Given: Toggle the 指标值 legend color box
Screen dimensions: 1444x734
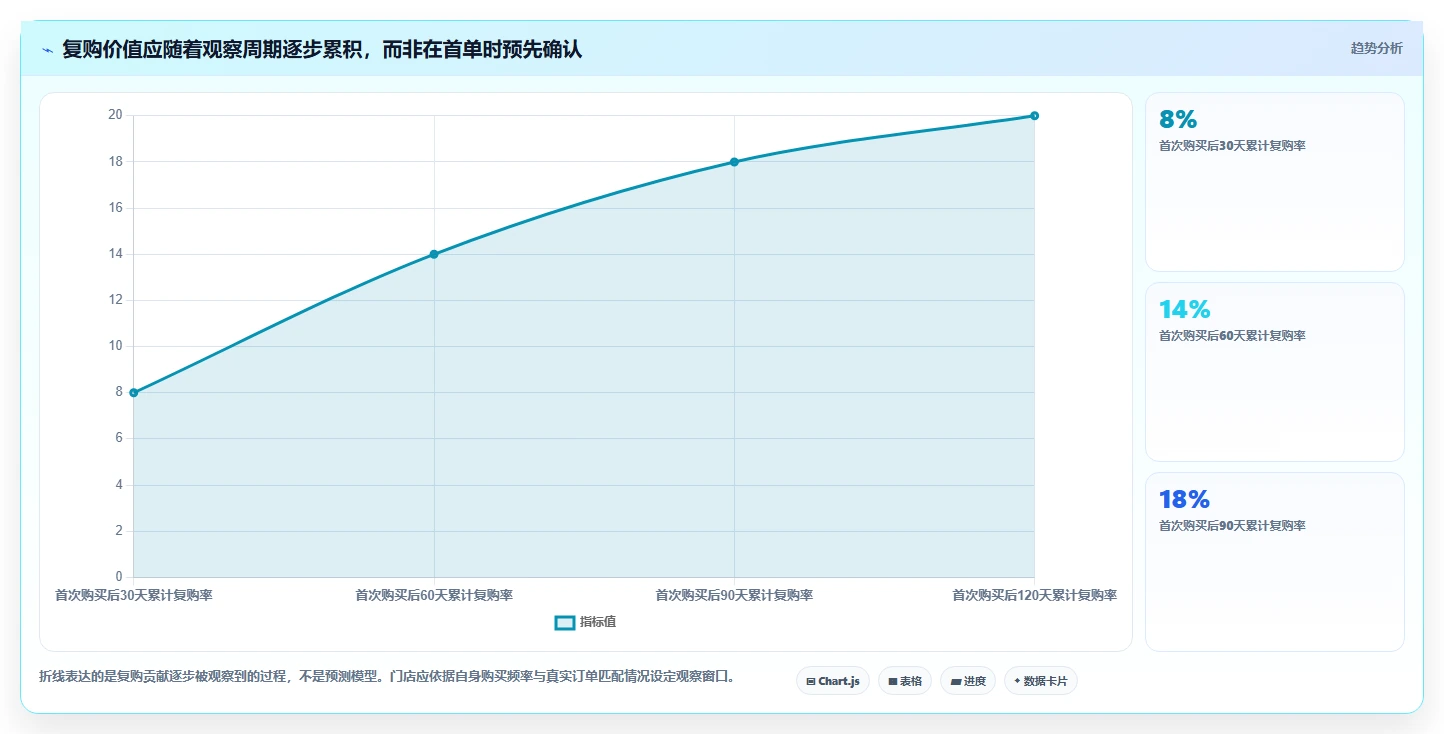Looking at the screenshot, I should coord(565,623).
